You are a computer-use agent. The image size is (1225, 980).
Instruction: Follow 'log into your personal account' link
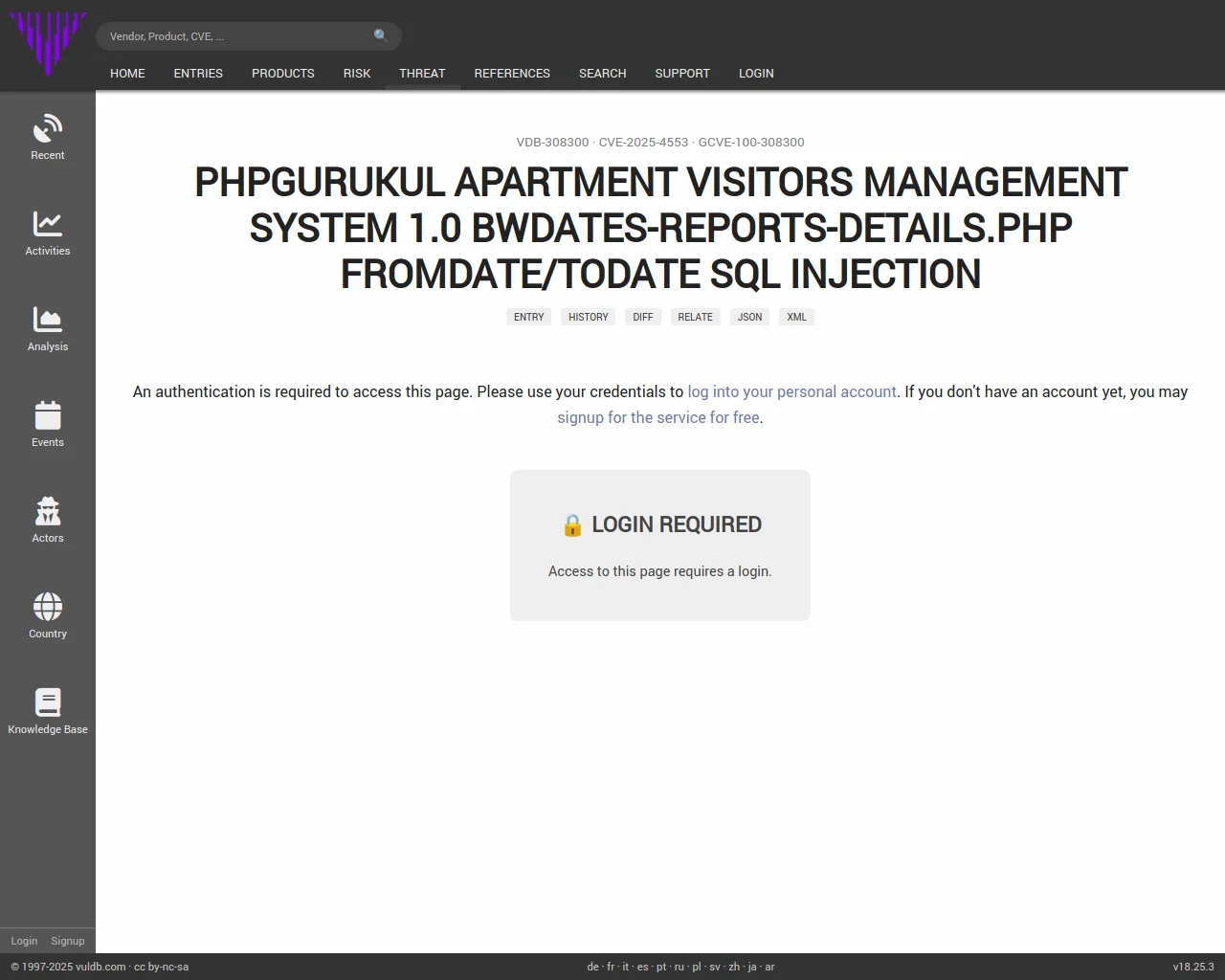coord(791,391)
